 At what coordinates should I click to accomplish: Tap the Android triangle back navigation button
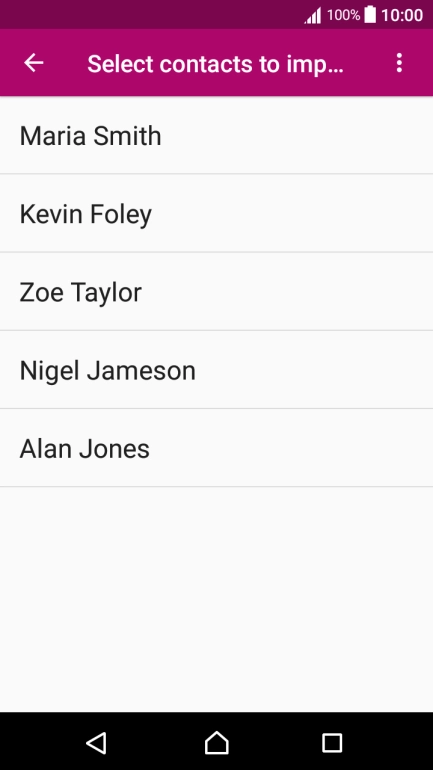click(x=96, y=742)
